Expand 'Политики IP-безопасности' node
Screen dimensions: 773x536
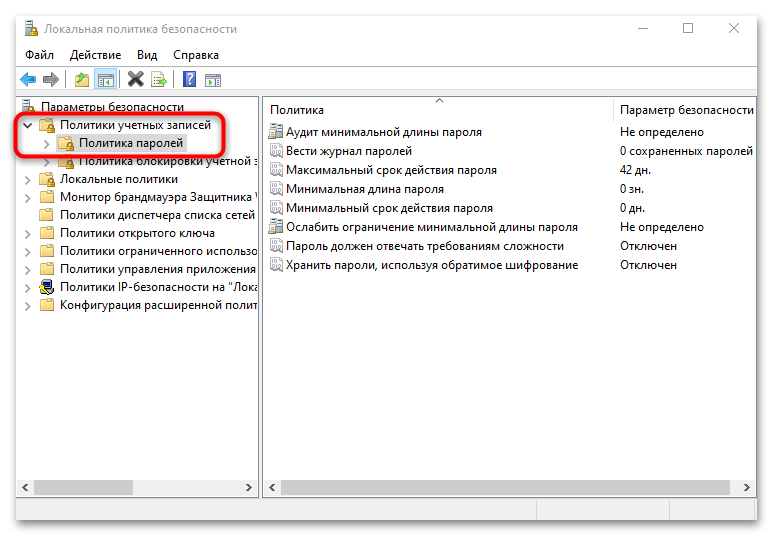[28, 287]
